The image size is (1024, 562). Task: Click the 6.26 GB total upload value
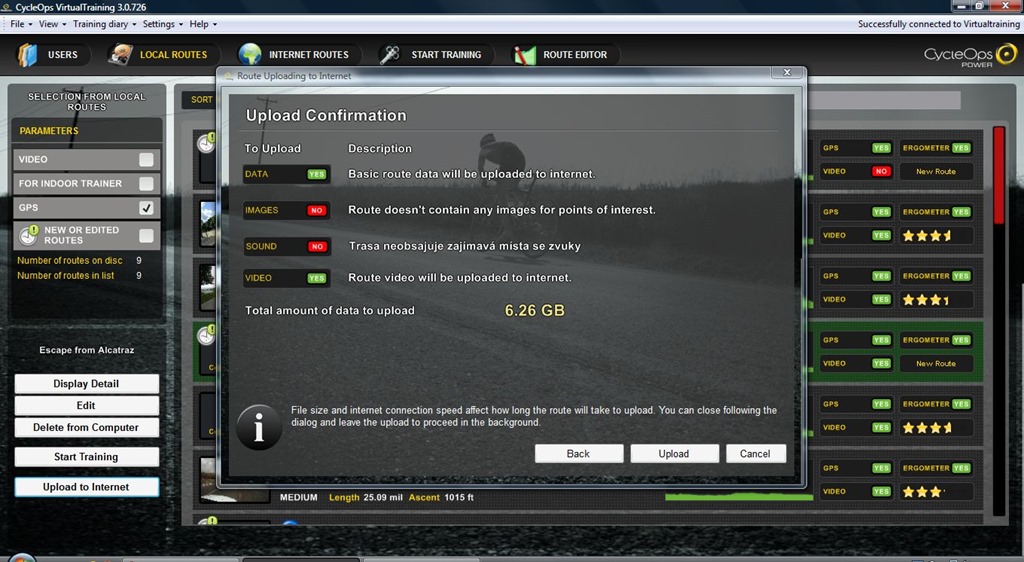[x=535, y=311]
